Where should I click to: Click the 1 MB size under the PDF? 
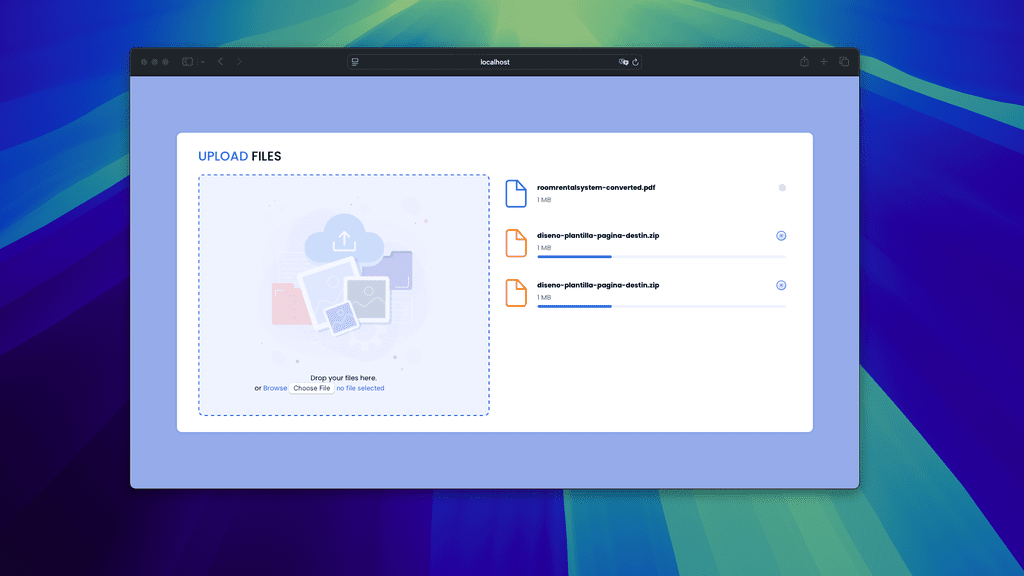point(544,200)
